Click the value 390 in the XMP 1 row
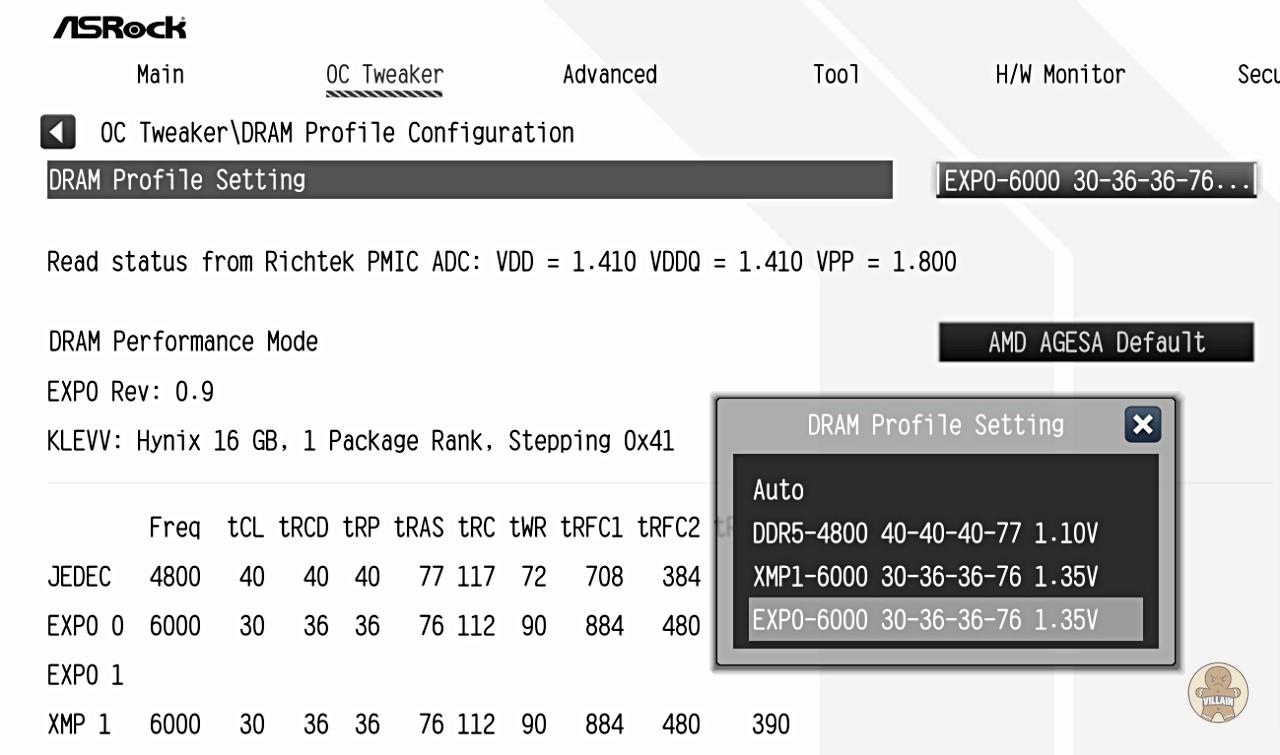 [770, 724]
